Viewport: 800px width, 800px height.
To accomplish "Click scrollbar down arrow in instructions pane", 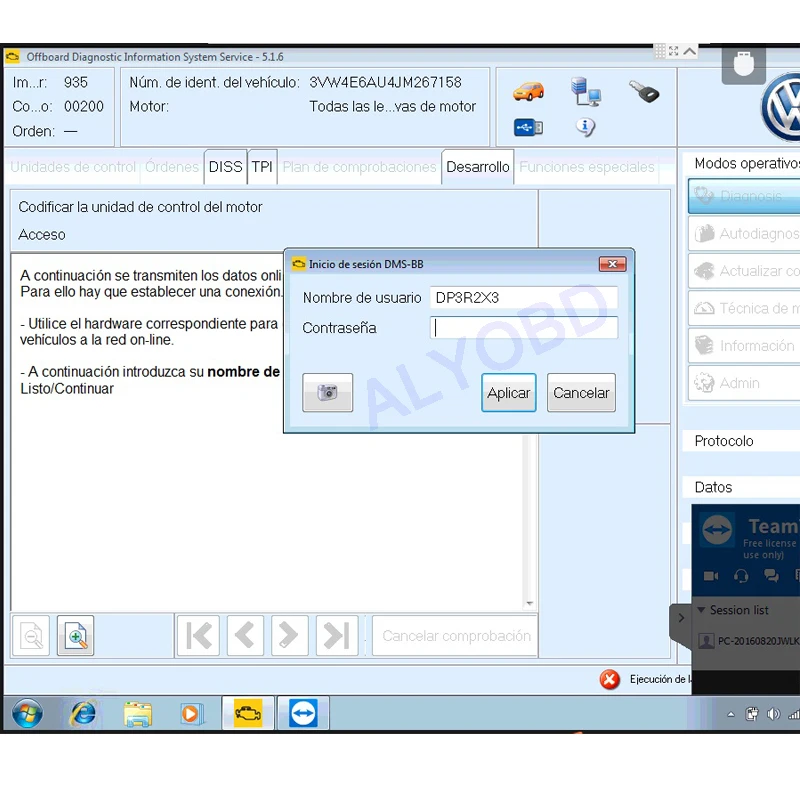I will [530, 604].
